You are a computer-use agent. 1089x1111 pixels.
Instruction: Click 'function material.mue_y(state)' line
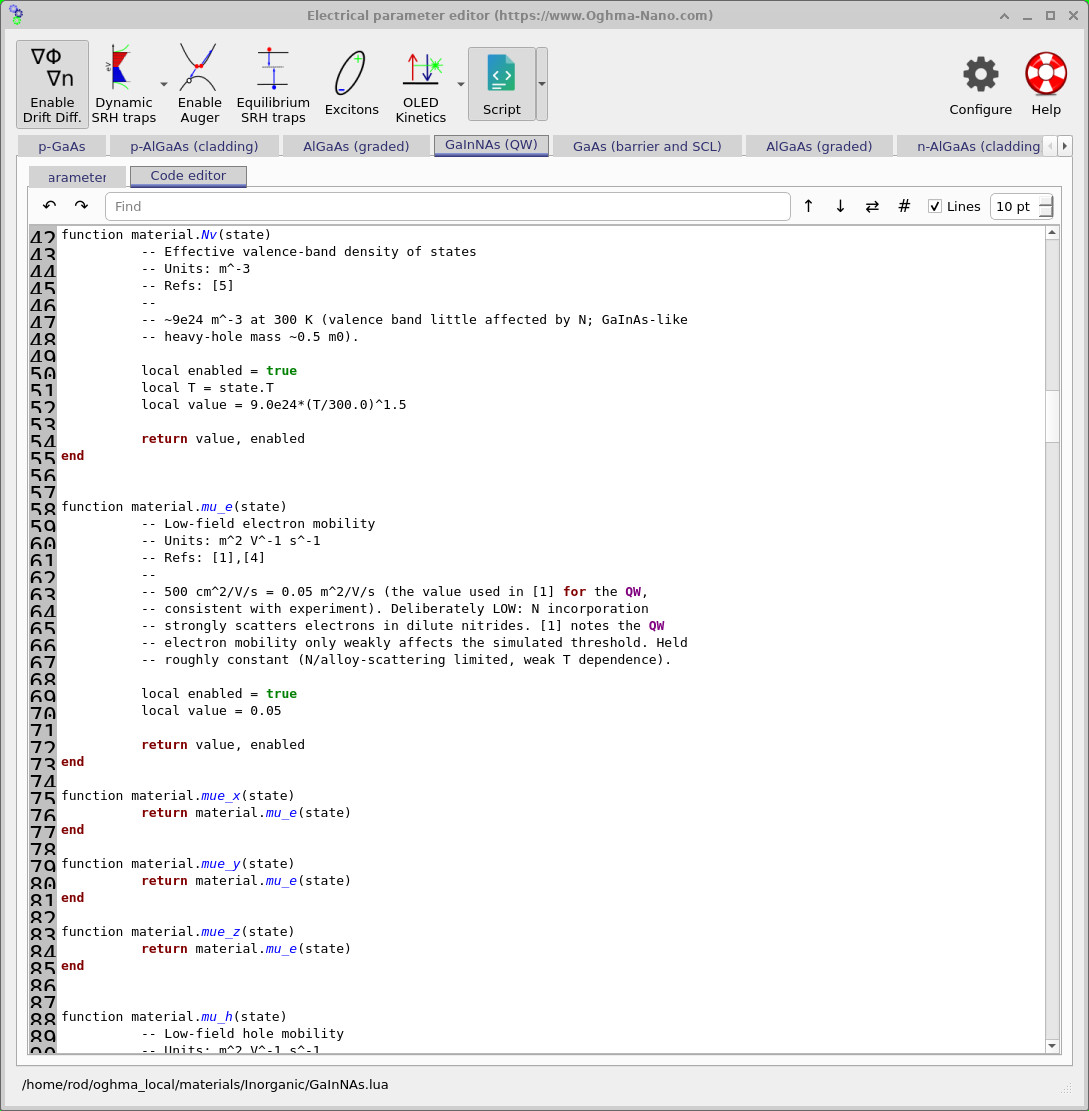click(x=178, y=864)
